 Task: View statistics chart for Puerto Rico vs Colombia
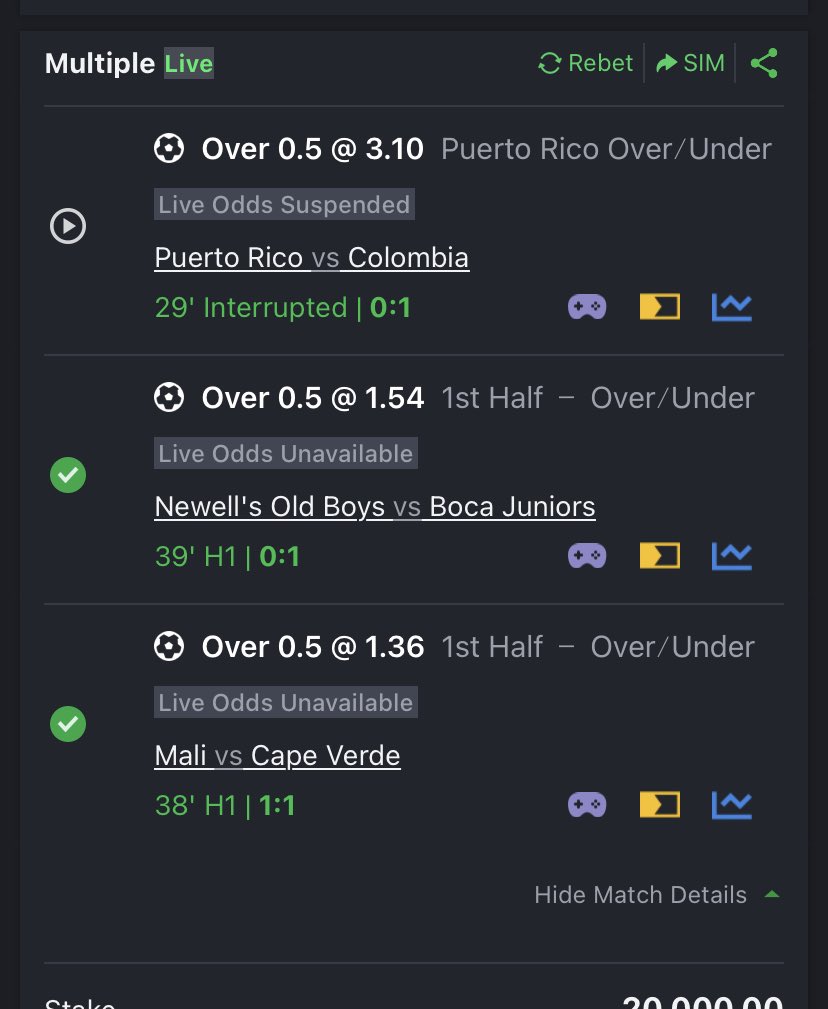coord(731,307)
